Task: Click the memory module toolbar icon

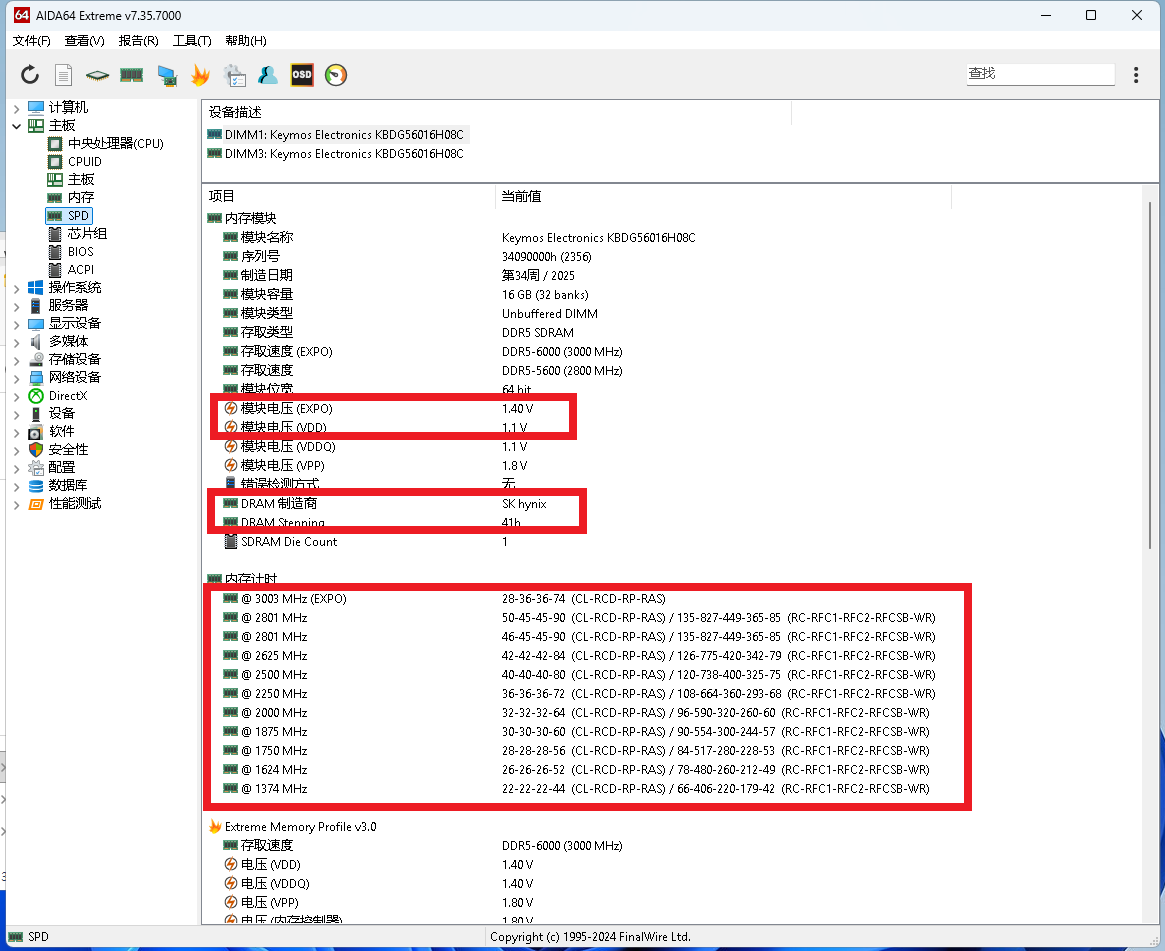Action: pos(132,75)
